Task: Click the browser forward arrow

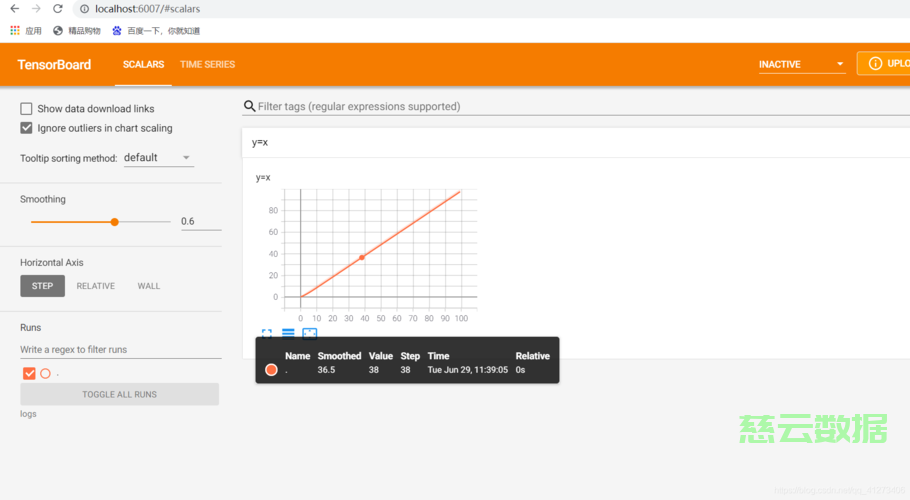Action: 36,9
